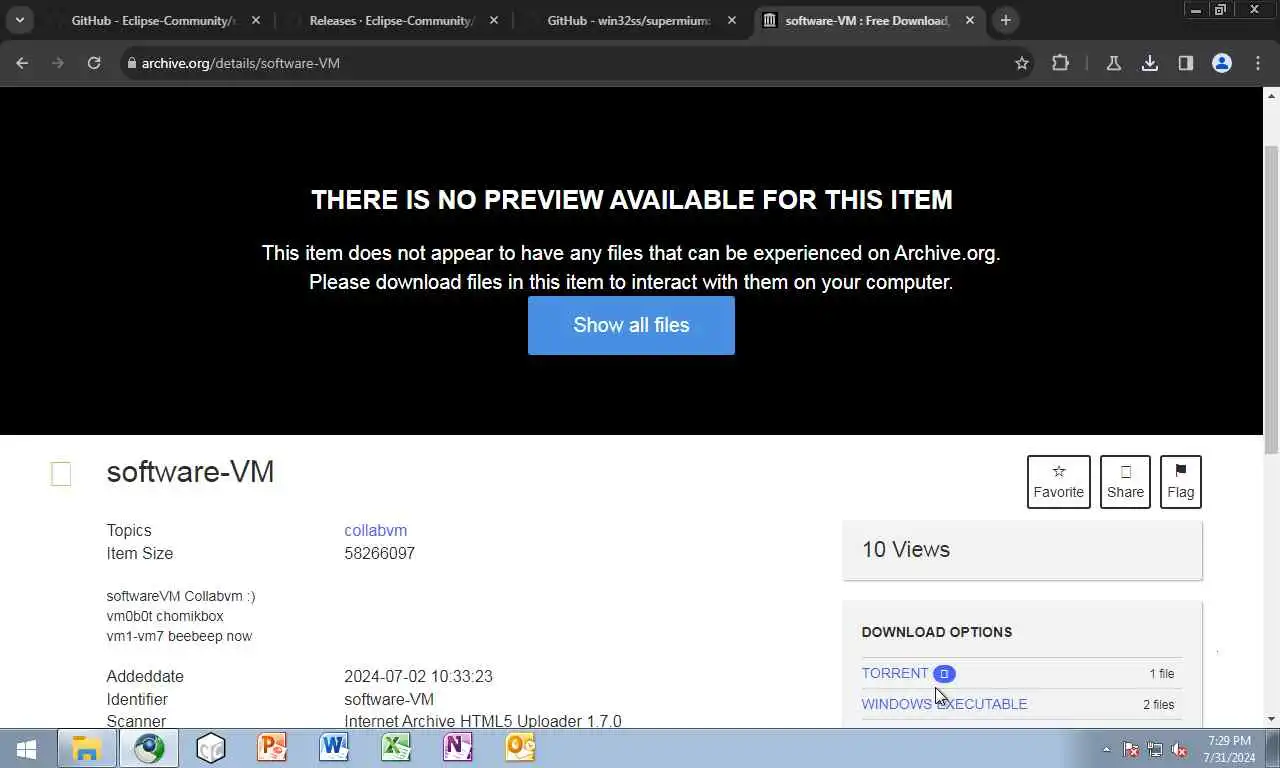Close the win32ss/supermium tab

[731, 20]
